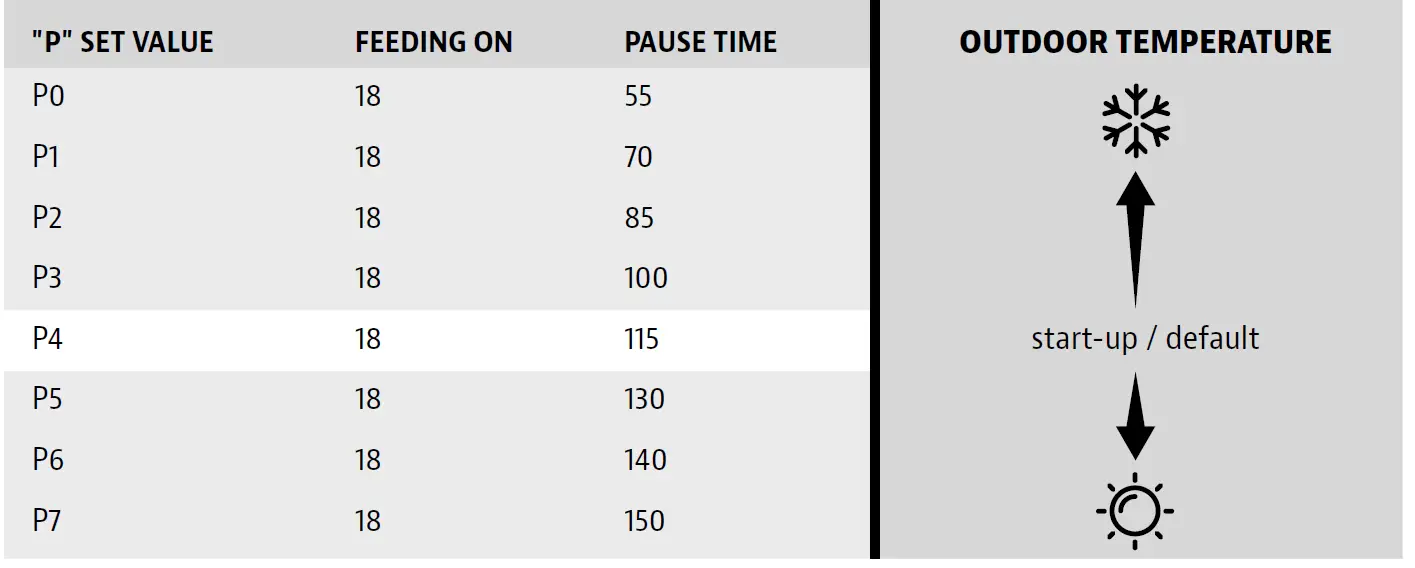Viewport: 1415px width, 568px height.
Task: Click the OUTDOOR TEMPERATURE heading
Action: click(1145, 42)
